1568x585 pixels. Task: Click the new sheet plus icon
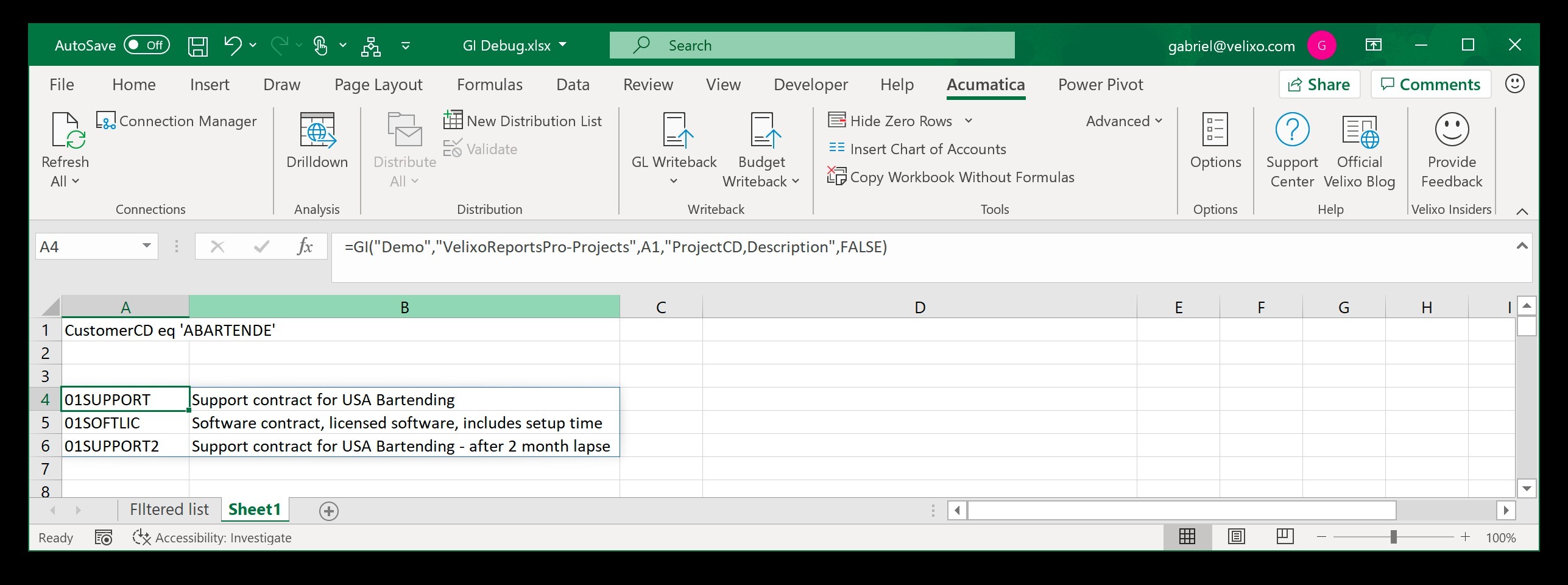coord(329,511)
